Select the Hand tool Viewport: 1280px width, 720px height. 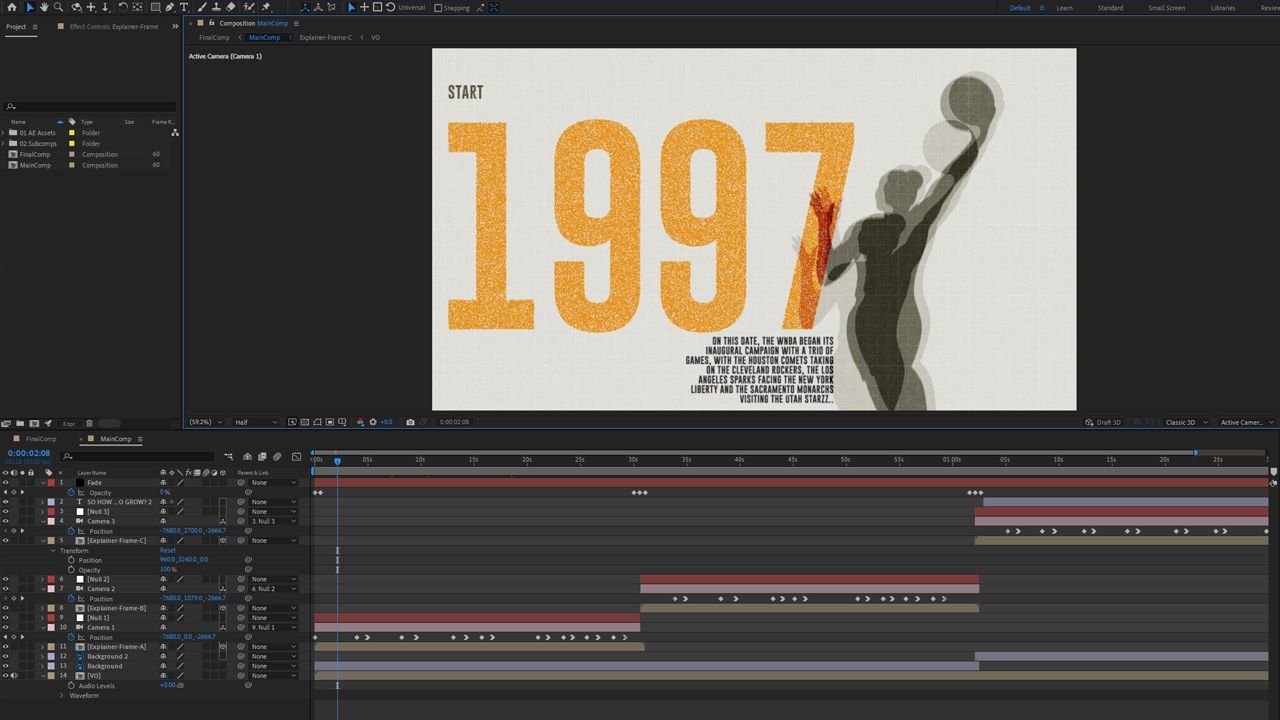(44, 7)
